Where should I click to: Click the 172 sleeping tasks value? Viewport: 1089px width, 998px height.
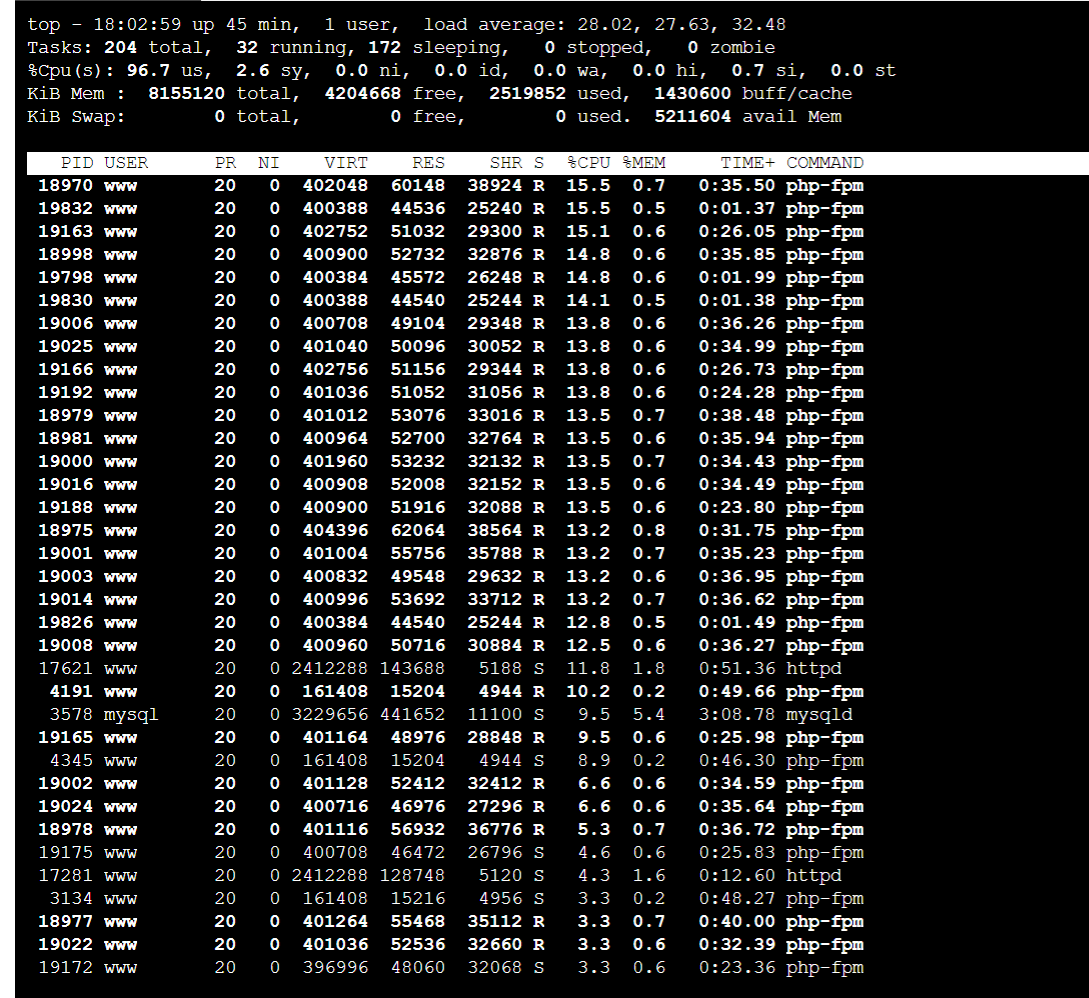385,48
